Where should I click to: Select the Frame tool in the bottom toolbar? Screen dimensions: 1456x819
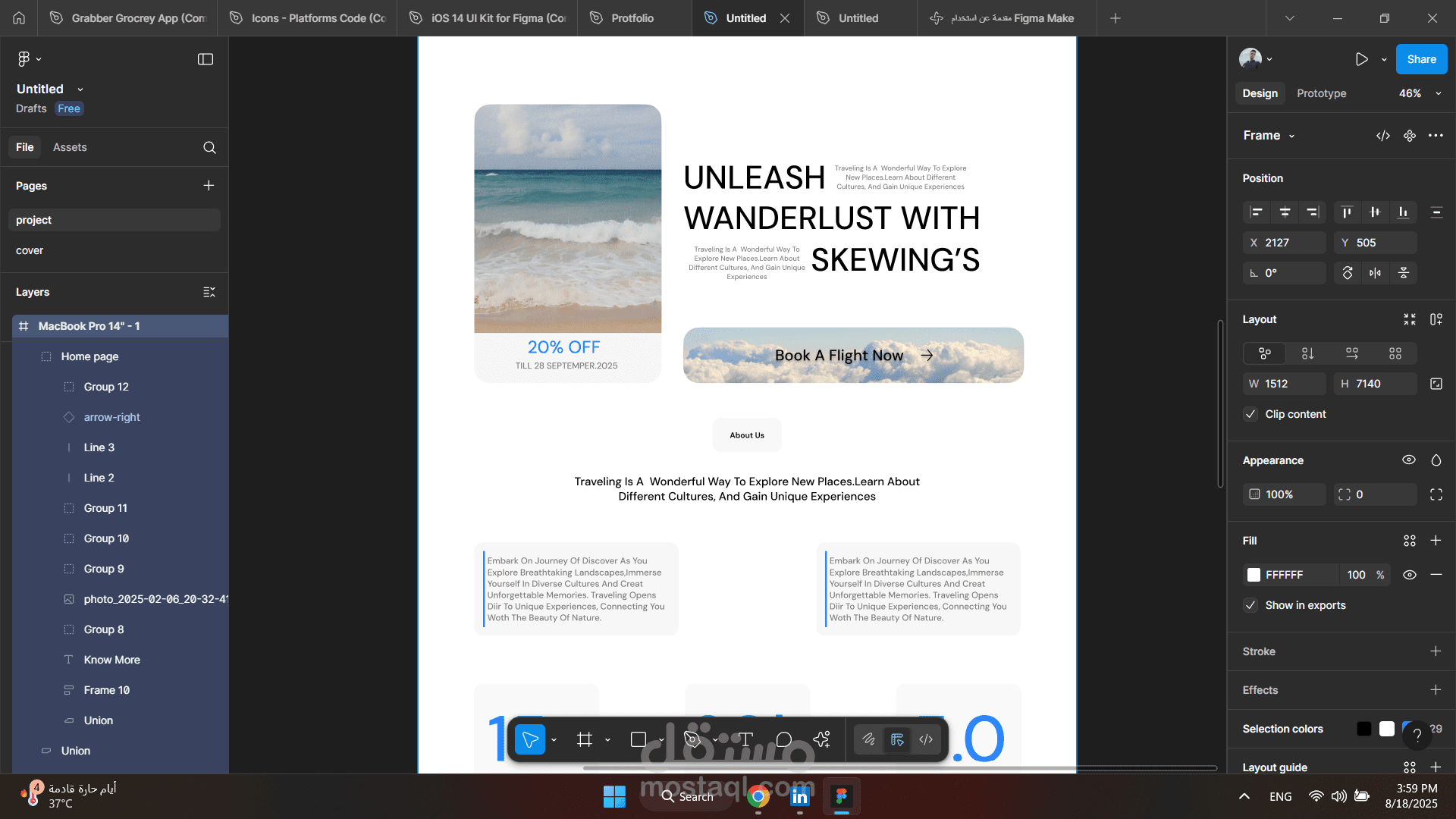pos(584,739)
